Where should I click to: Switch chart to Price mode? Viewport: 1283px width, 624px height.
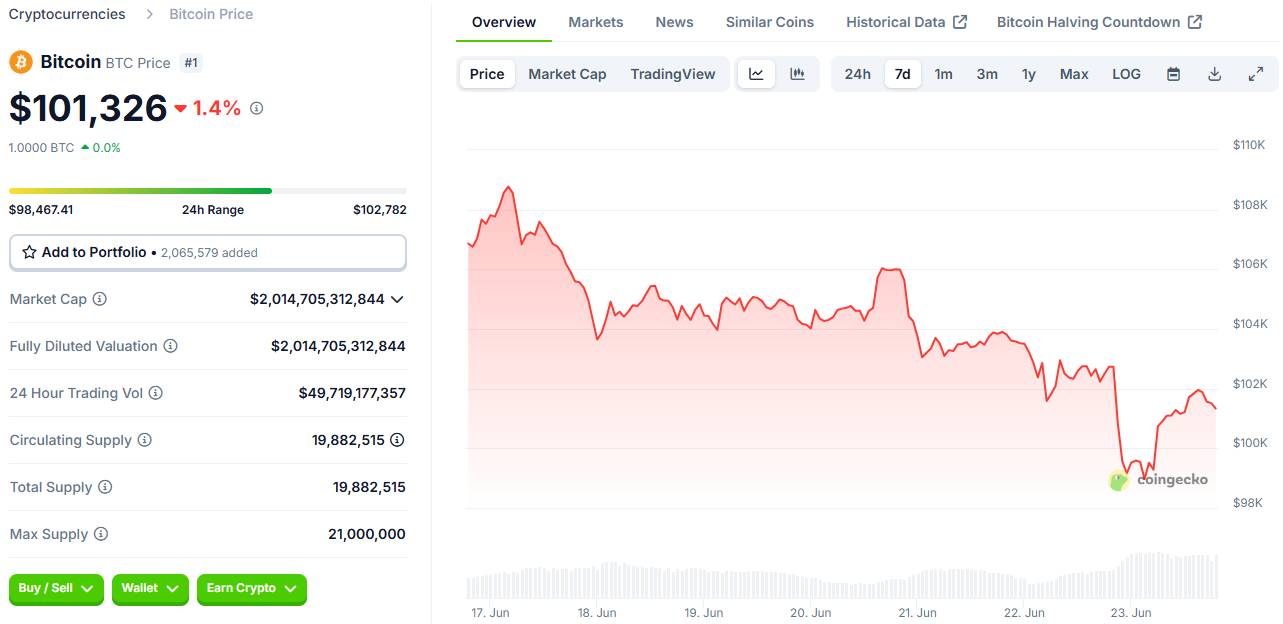click(x=487, y=74)
